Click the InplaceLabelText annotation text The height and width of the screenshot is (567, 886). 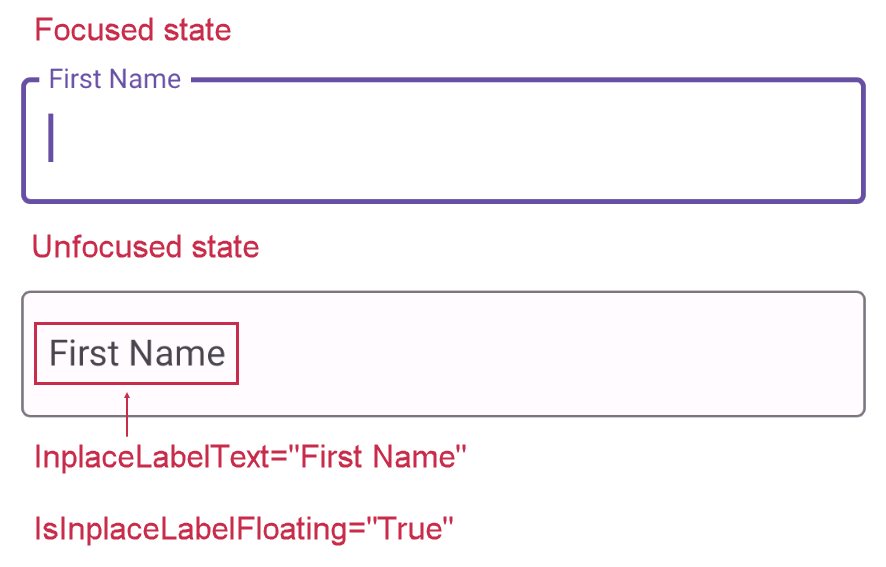tap(251, 458)
